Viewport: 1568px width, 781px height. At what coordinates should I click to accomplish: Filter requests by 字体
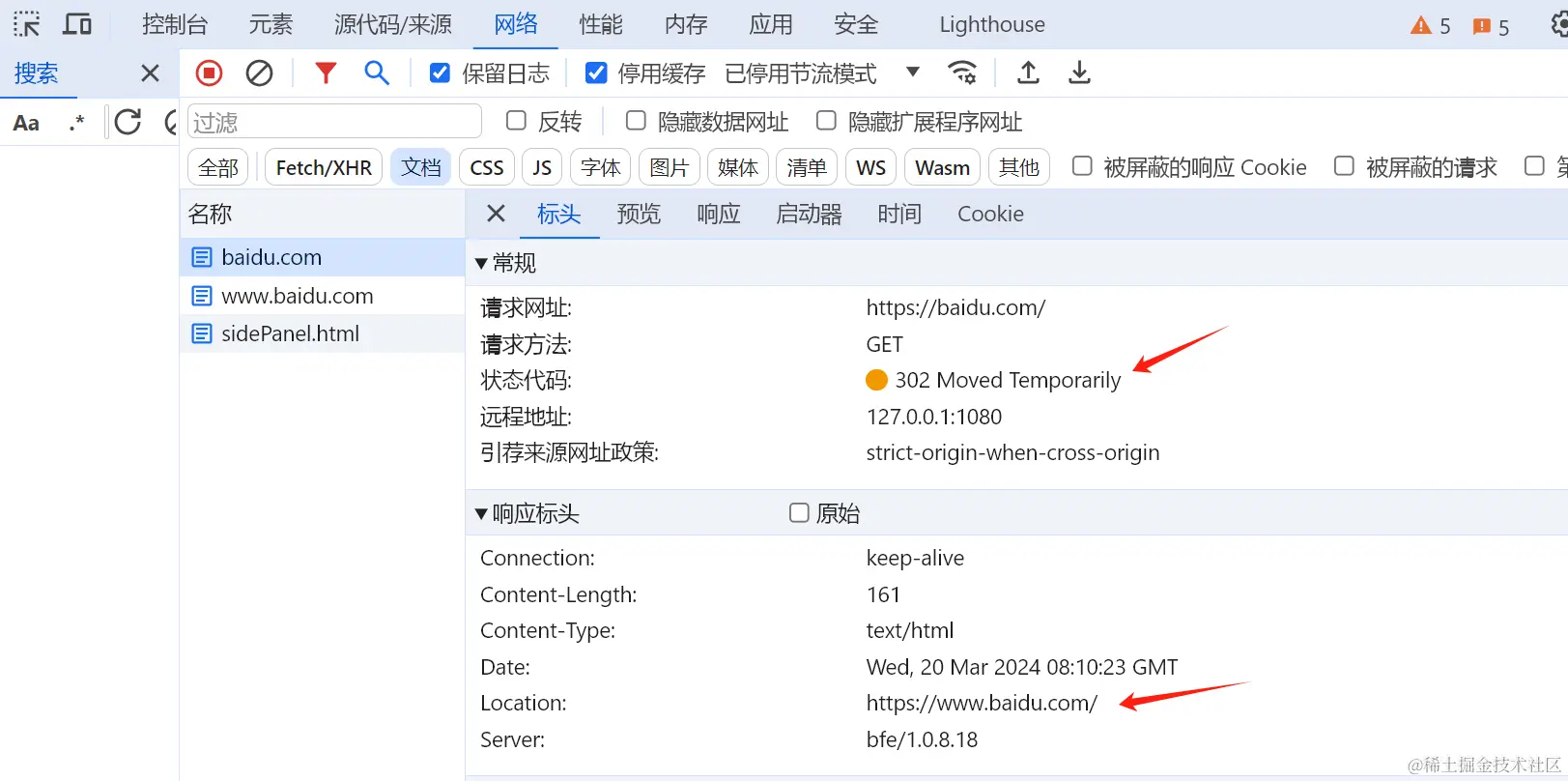click(x=601, y=167)
